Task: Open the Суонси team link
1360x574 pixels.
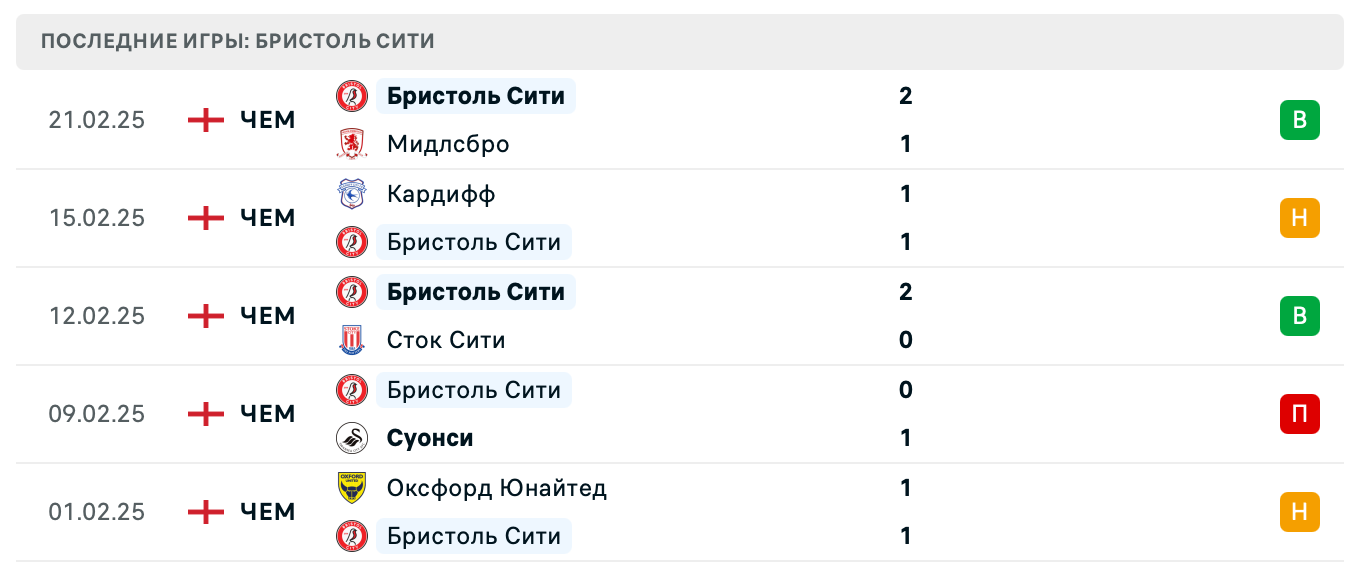Action: 430,438
